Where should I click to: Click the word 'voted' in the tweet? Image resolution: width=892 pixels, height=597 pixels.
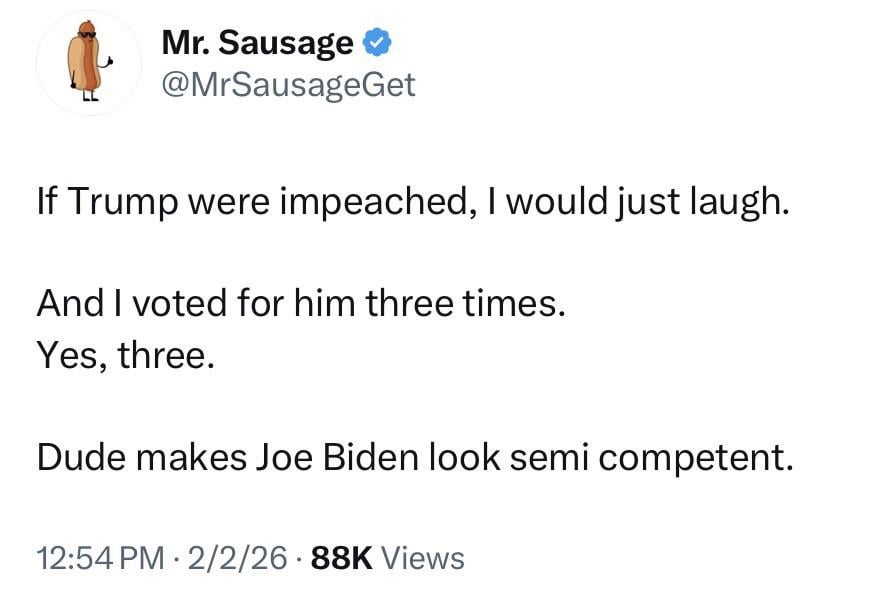tap(175, 304)
